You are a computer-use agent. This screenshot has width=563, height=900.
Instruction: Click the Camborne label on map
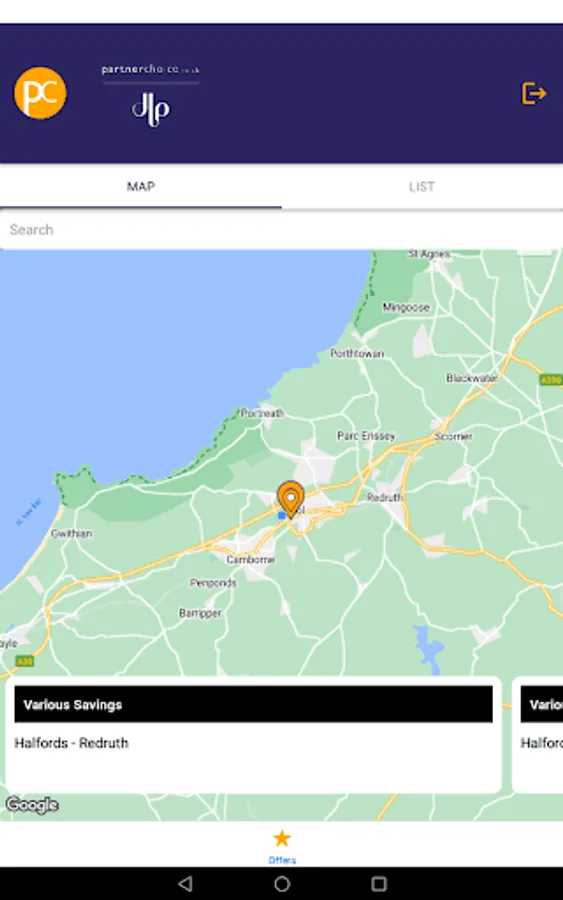pyautogui.click(x=250, y=559)
